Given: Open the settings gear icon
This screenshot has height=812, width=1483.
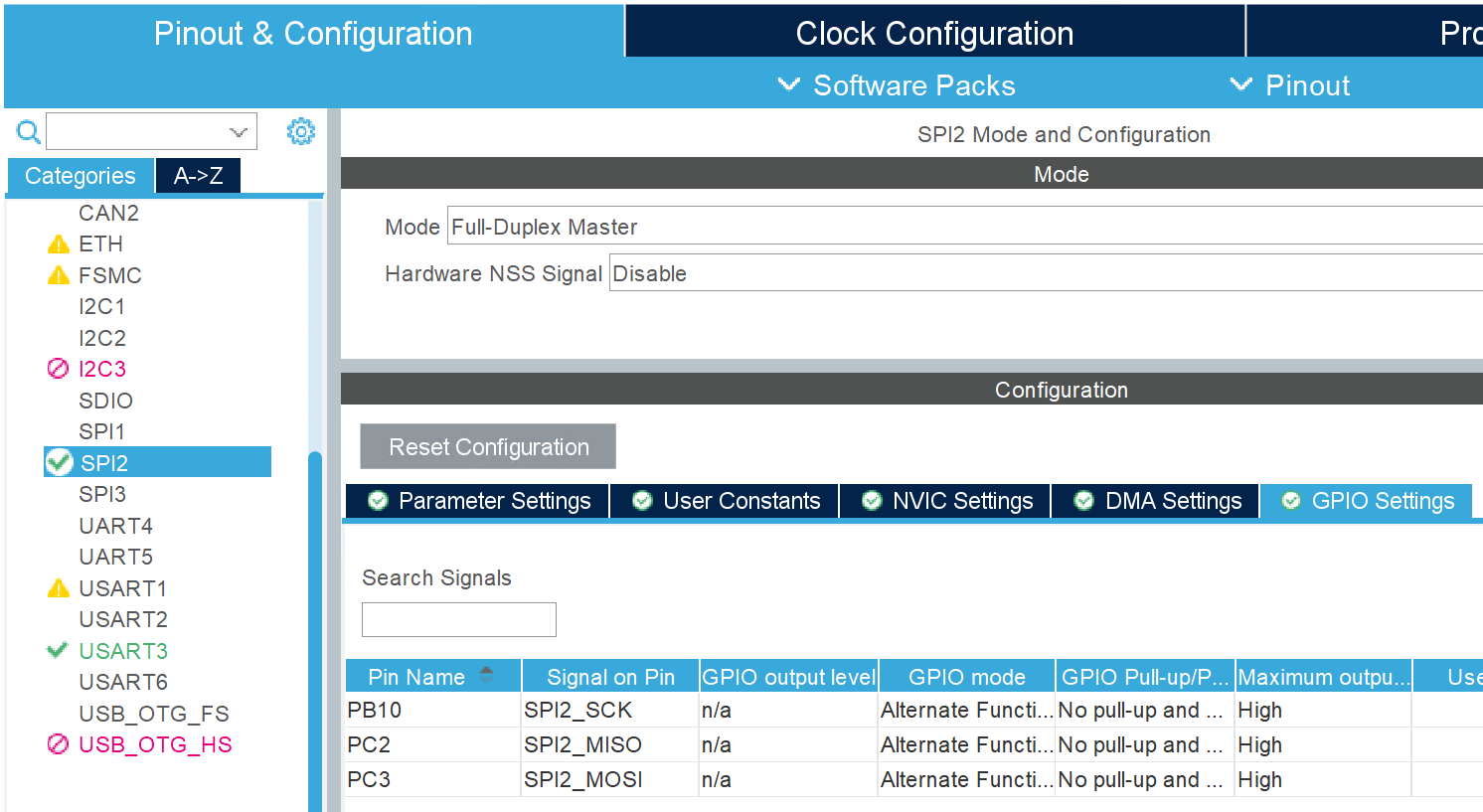Looking at the screenshot, I should [x=301, y=131].
